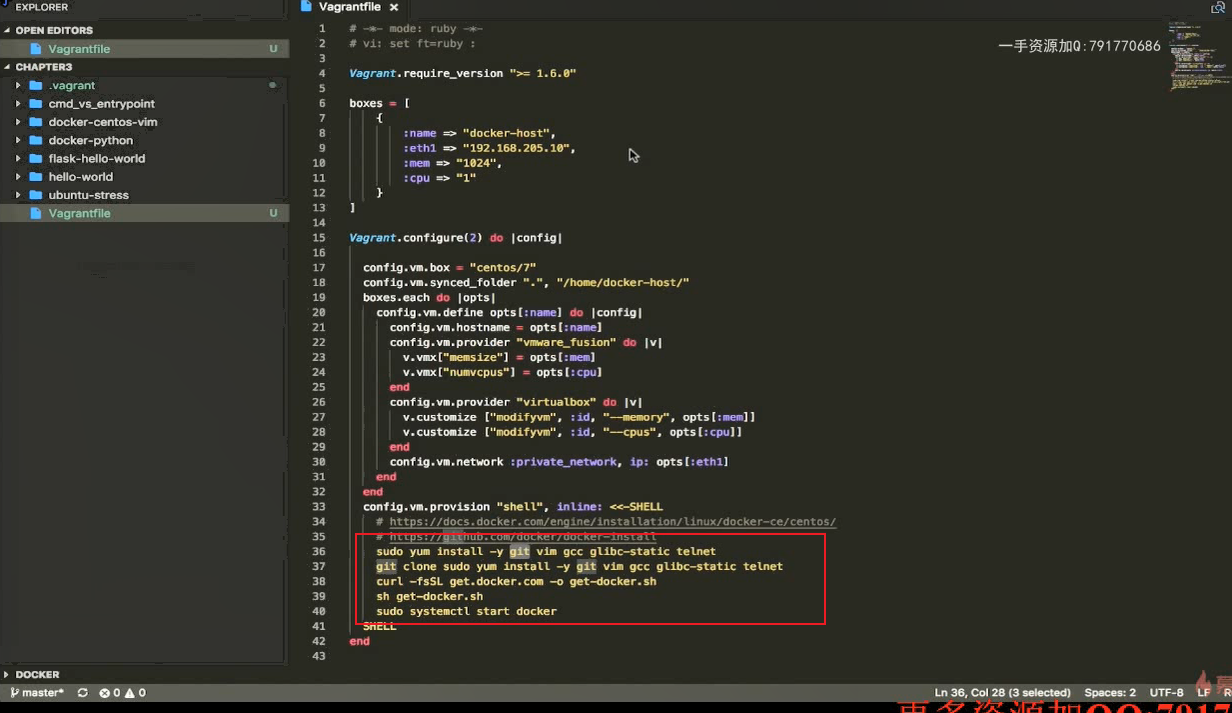
Task: Expand the cmd_vs_entrypoint folder arrow
Action: [x=18, y=104]
